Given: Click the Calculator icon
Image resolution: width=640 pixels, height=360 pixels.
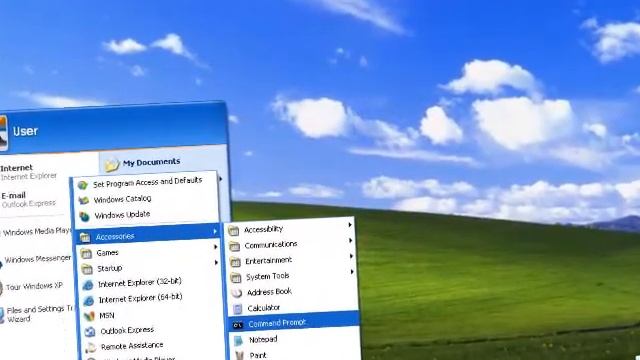Looking at the screenshot, I should (x=238, y=309).
